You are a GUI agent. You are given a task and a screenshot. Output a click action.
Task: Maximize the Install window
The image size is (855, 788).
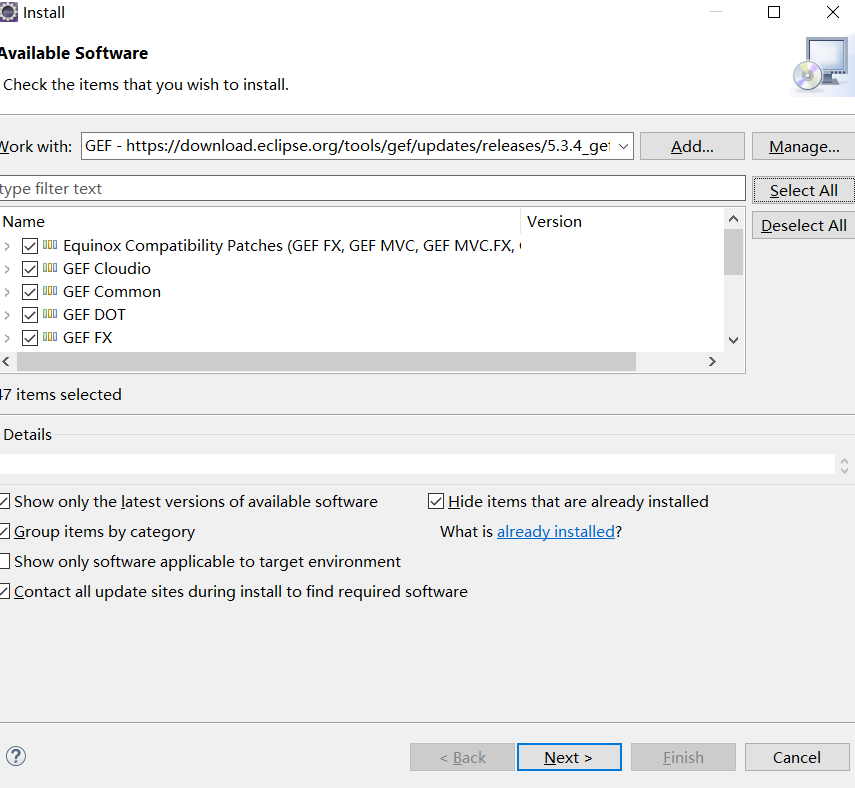coord(774,12)
